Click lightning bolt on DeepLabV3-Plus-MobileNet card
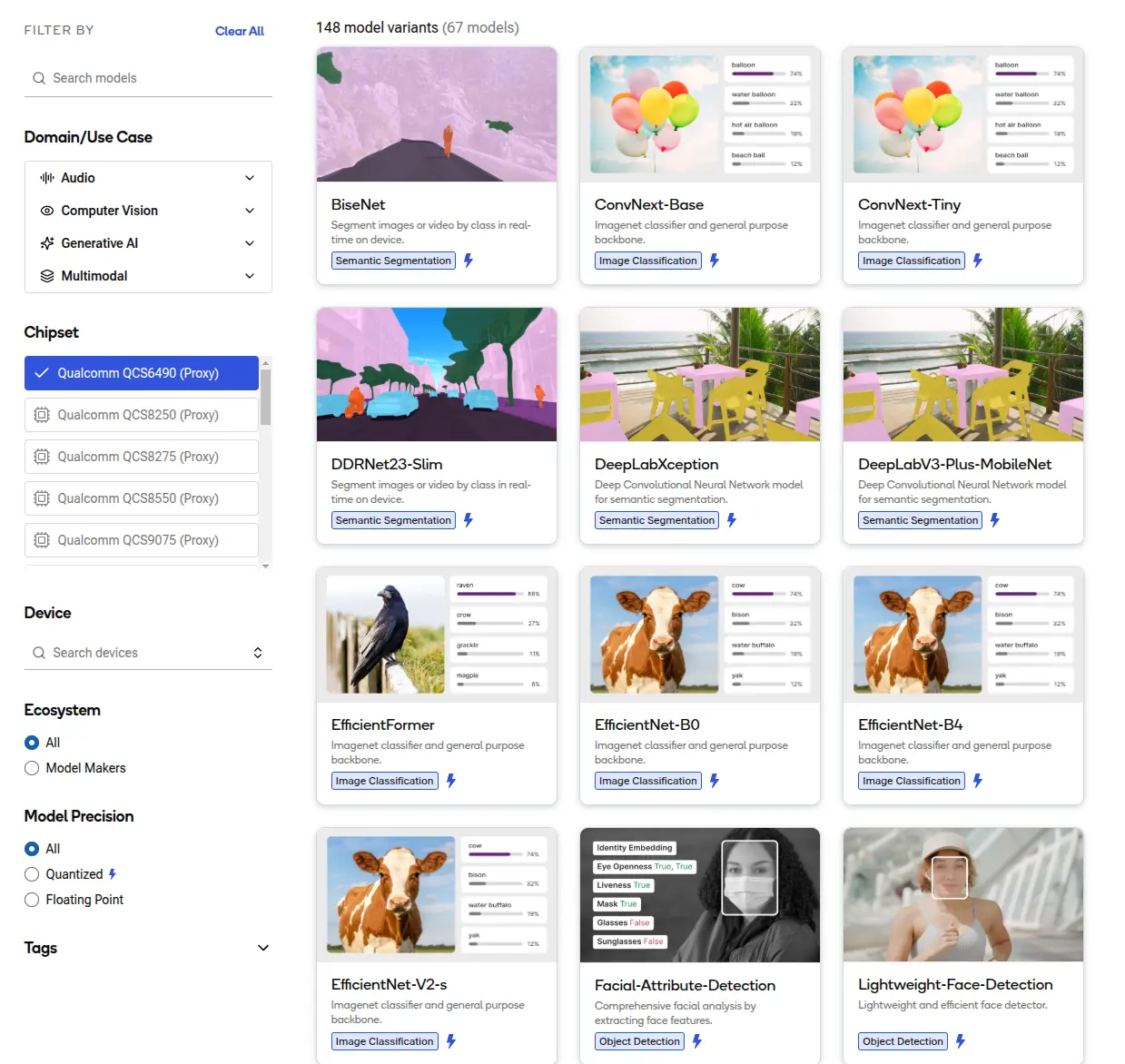1125x1064 pixels. pos(995,520)
